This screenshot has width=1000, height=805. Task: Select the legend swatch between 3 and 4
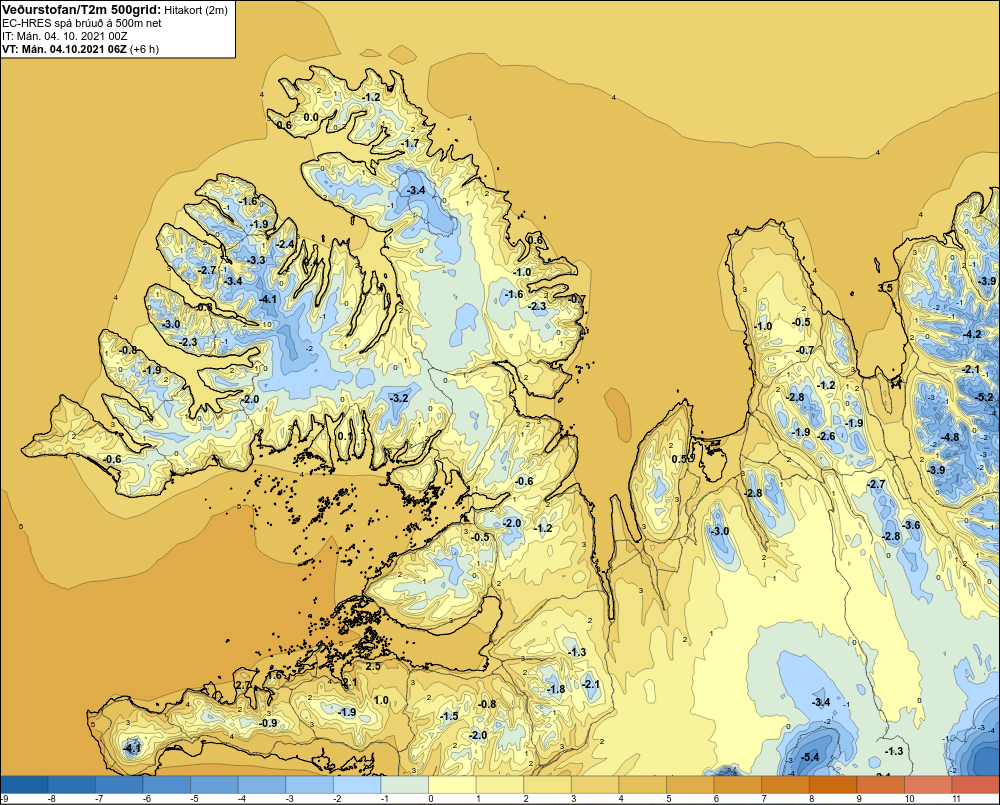click(596, 785)
